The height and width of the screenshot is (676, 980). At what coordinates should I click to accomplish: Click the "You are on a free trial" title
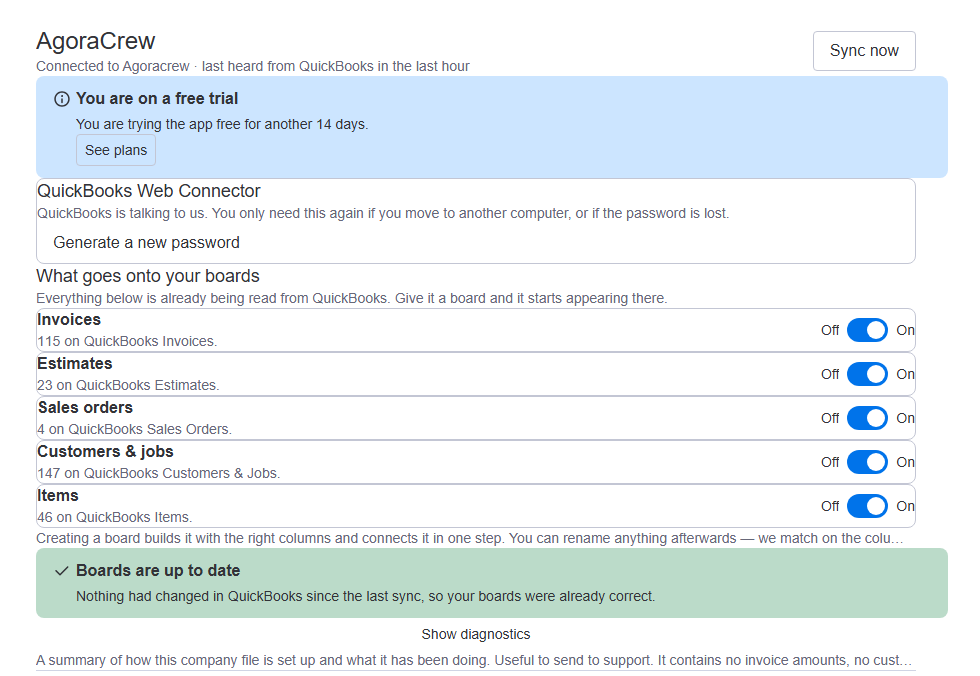pyautogui.click(x=157, y=99)
